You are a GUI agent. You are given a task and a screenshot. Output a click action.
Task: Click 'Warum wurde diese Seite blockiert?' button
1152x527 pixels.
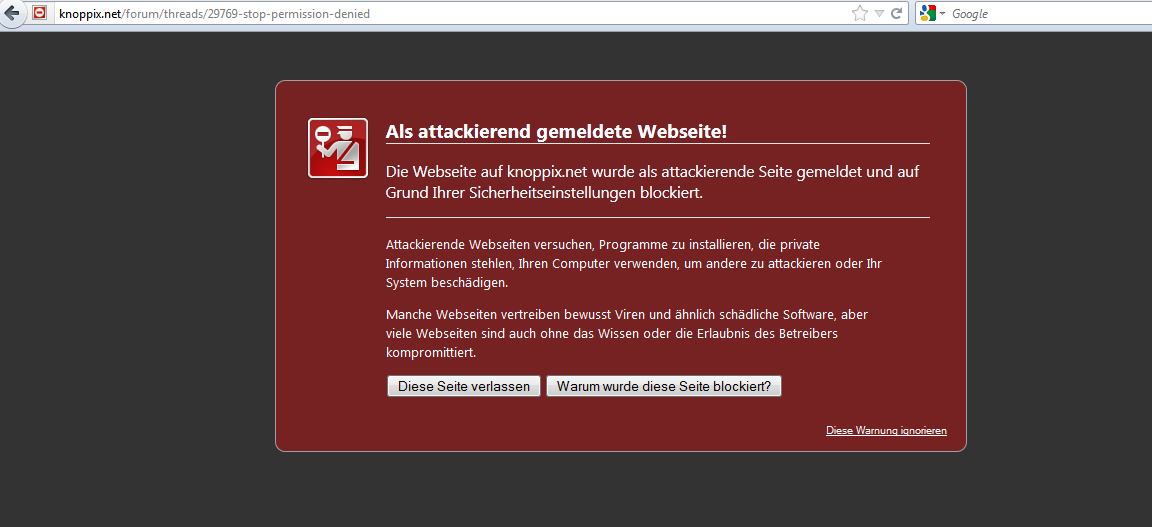[663, 387]
